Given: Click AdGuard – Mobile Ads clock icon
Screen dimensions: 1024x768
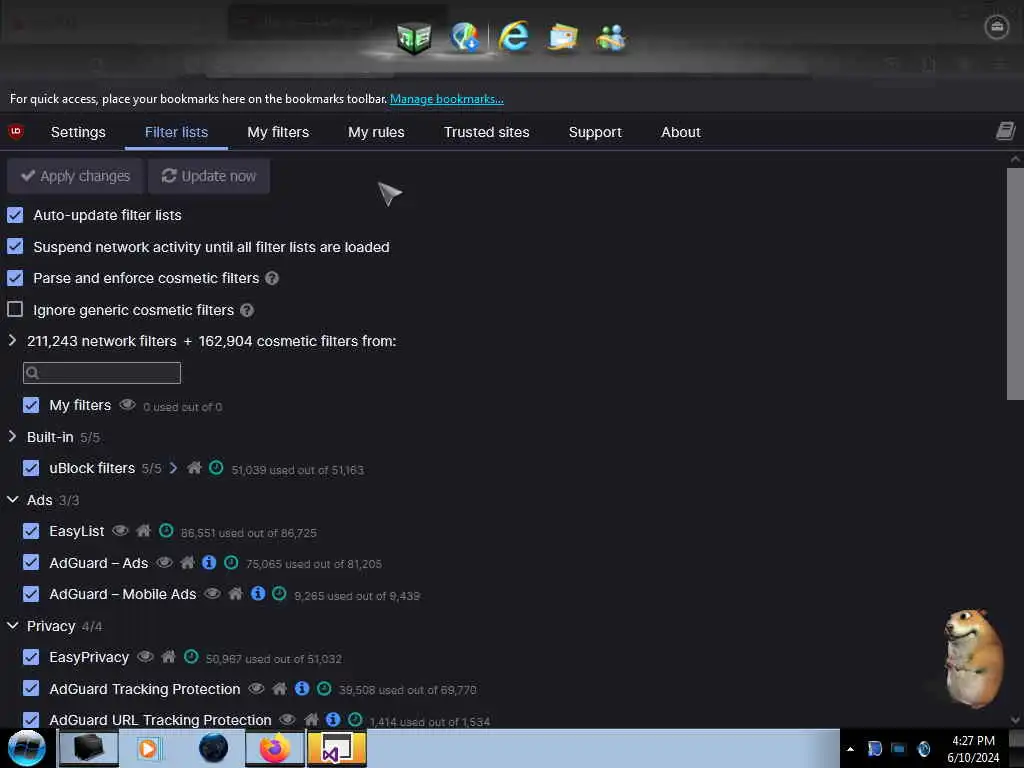Looking at the screenshot, I should pyautogui.click(x=279, y=594).
